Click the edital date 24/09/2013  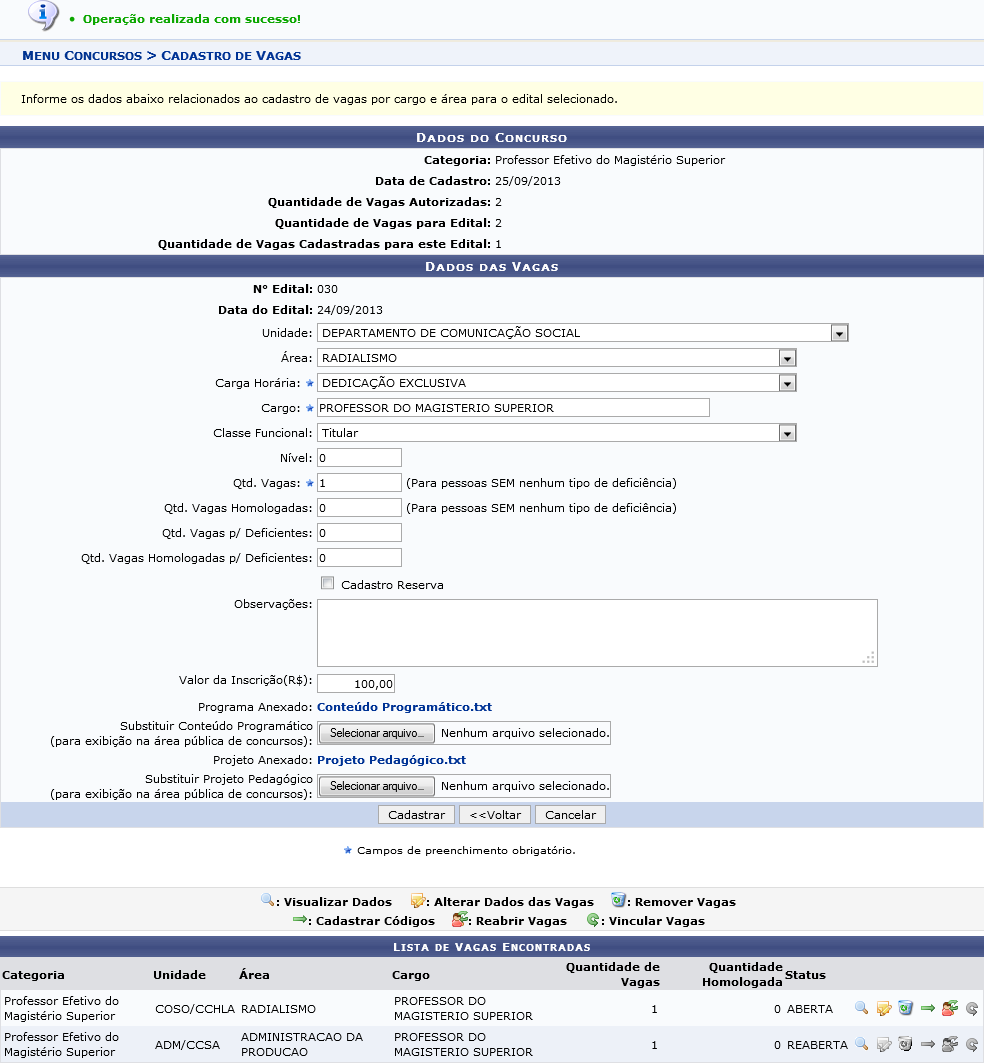tap(350, 310)
